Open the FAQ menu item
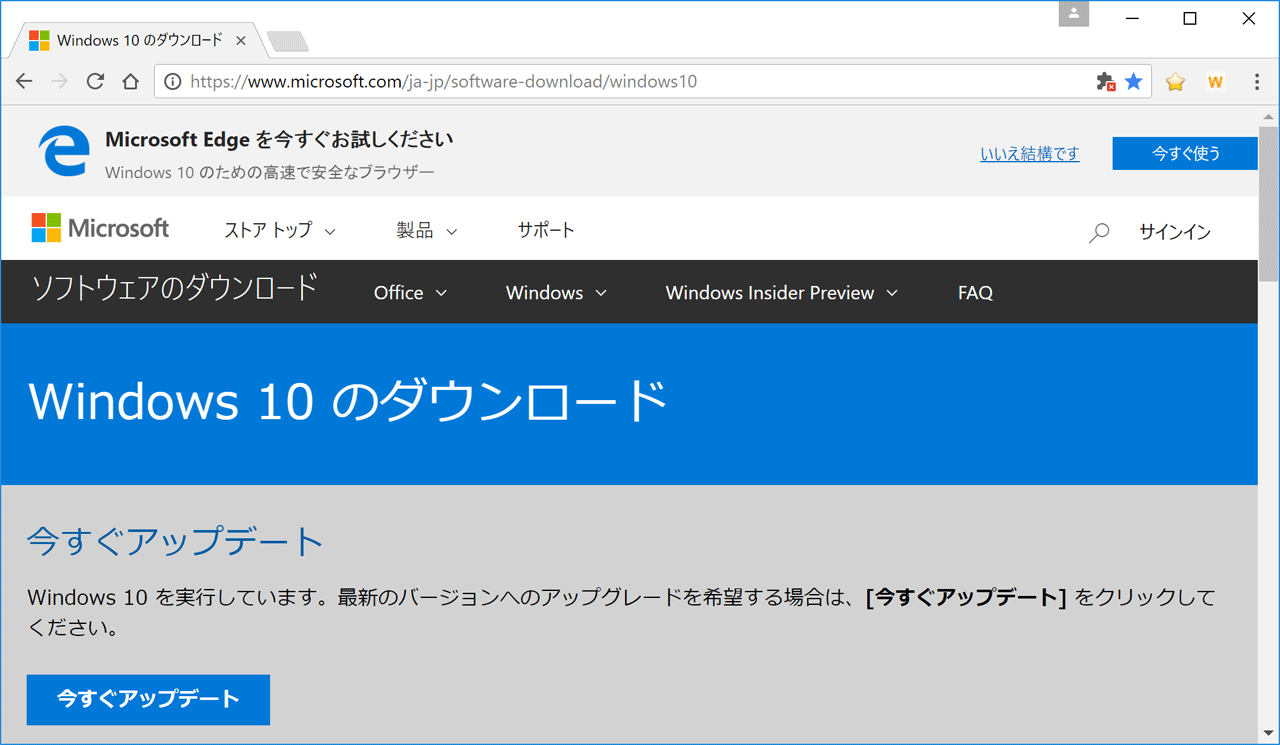Image resolution: width=1280 pixels, height=745 pixels. pos(975,293)
